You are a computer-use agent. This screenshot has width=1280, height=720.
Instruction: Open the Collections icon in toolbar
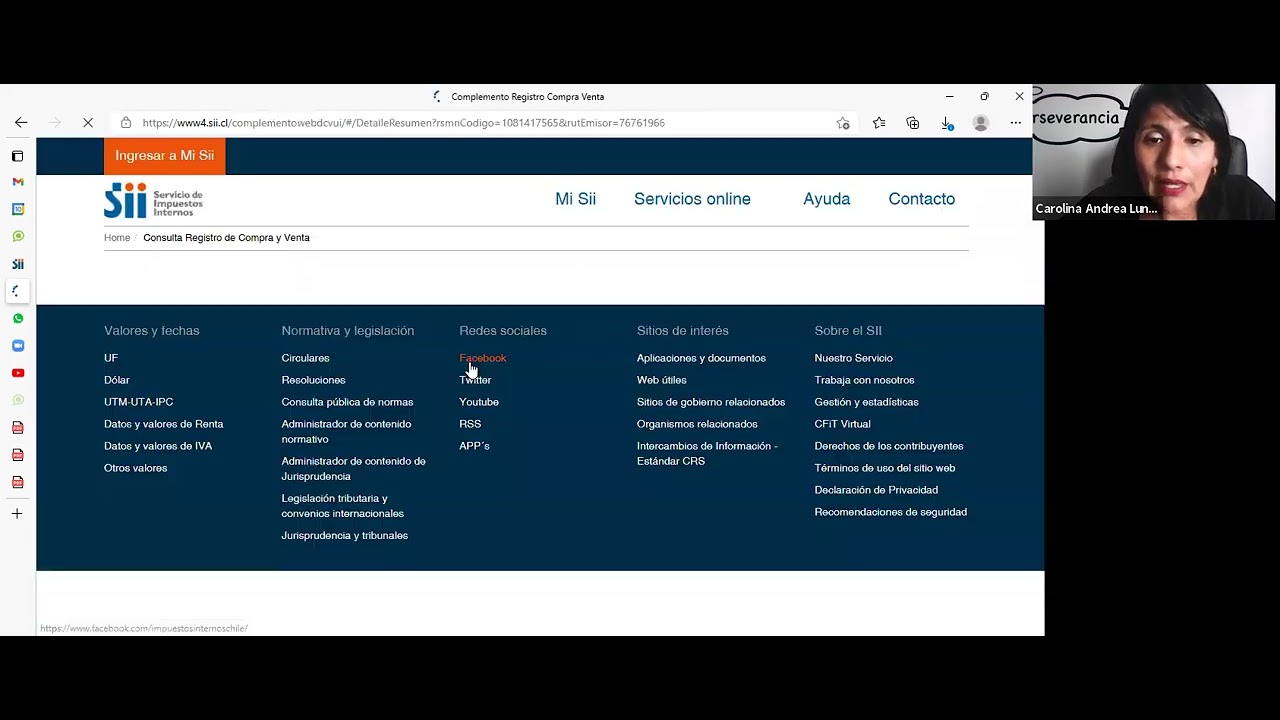(x=913, y=123)
